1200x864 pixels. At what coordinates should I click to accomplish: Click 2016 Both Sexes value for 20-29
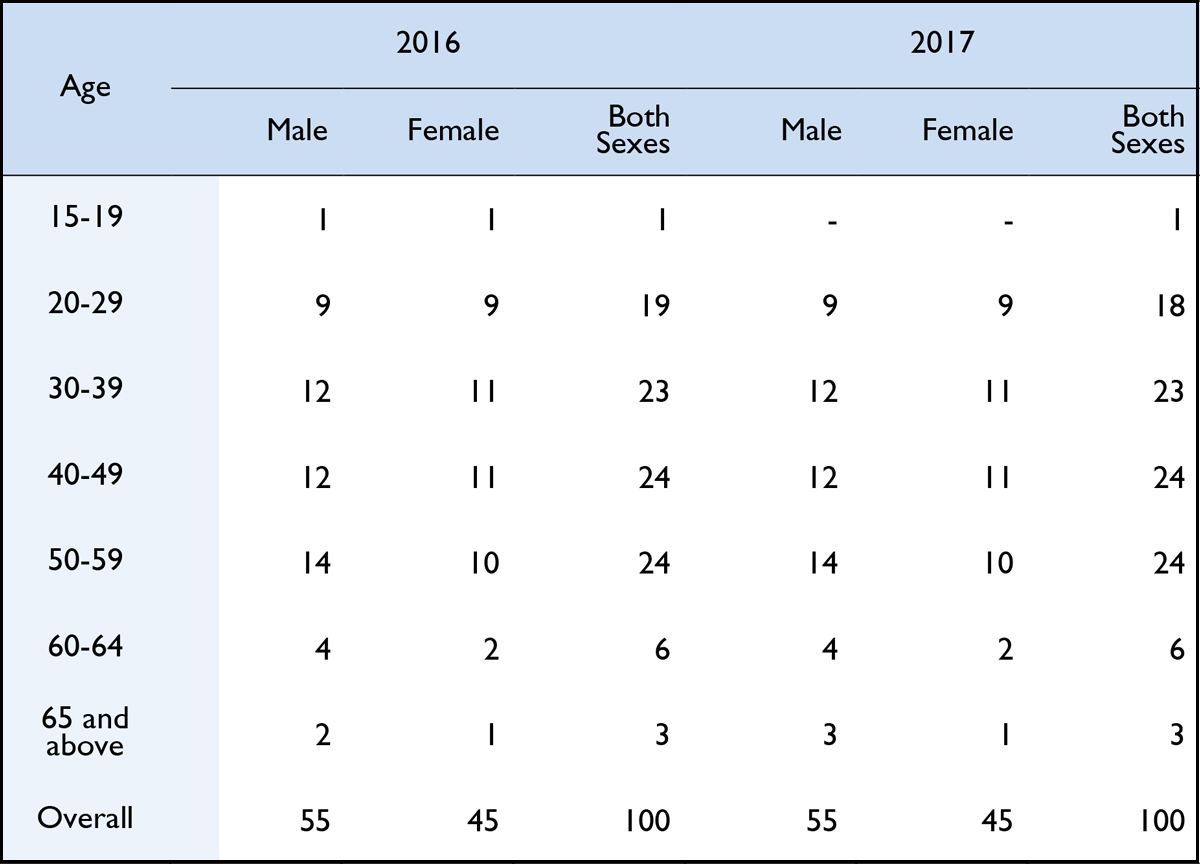654,304
